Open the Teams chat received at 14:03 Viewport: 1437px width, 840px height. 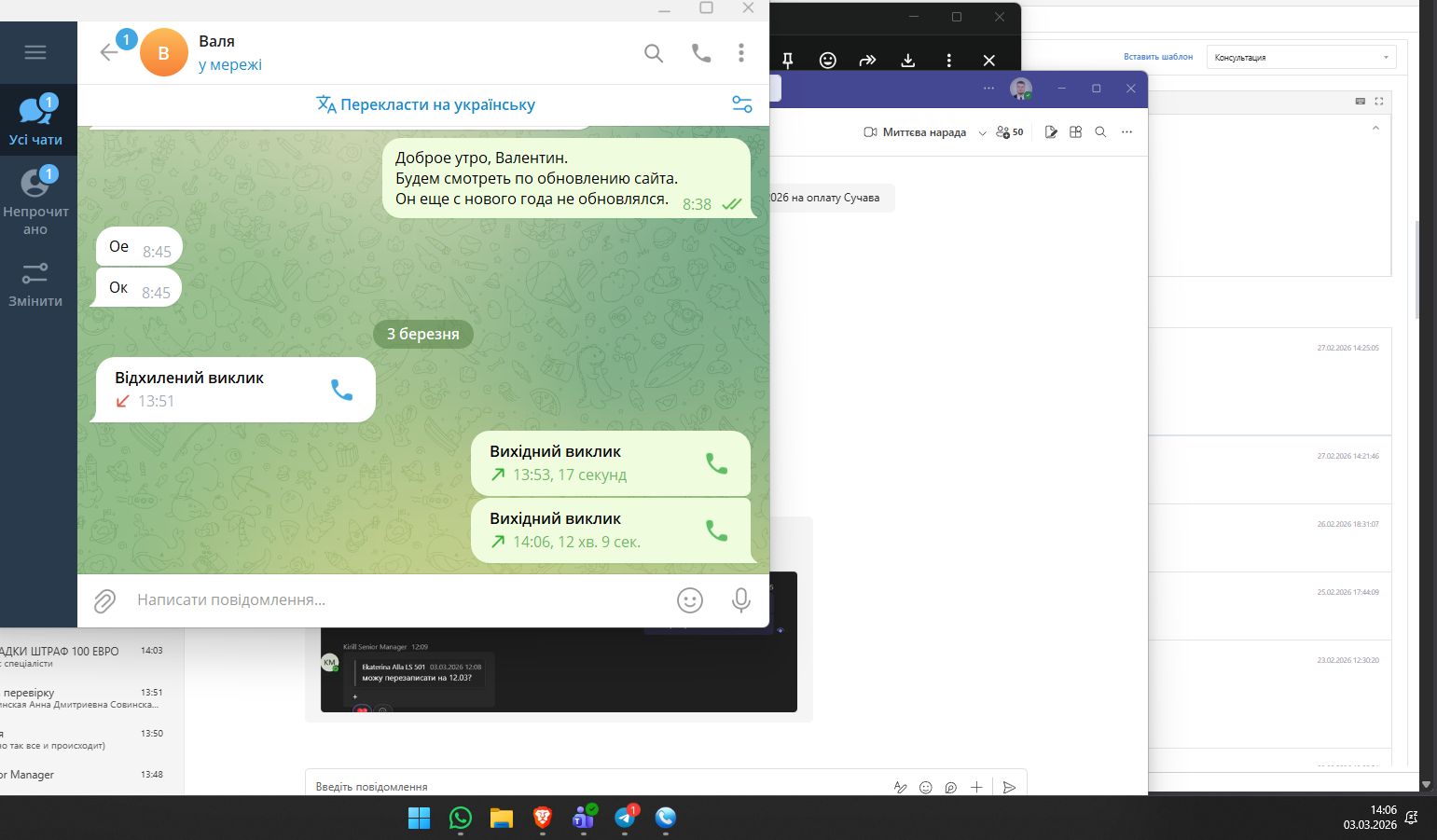(91, 656)
